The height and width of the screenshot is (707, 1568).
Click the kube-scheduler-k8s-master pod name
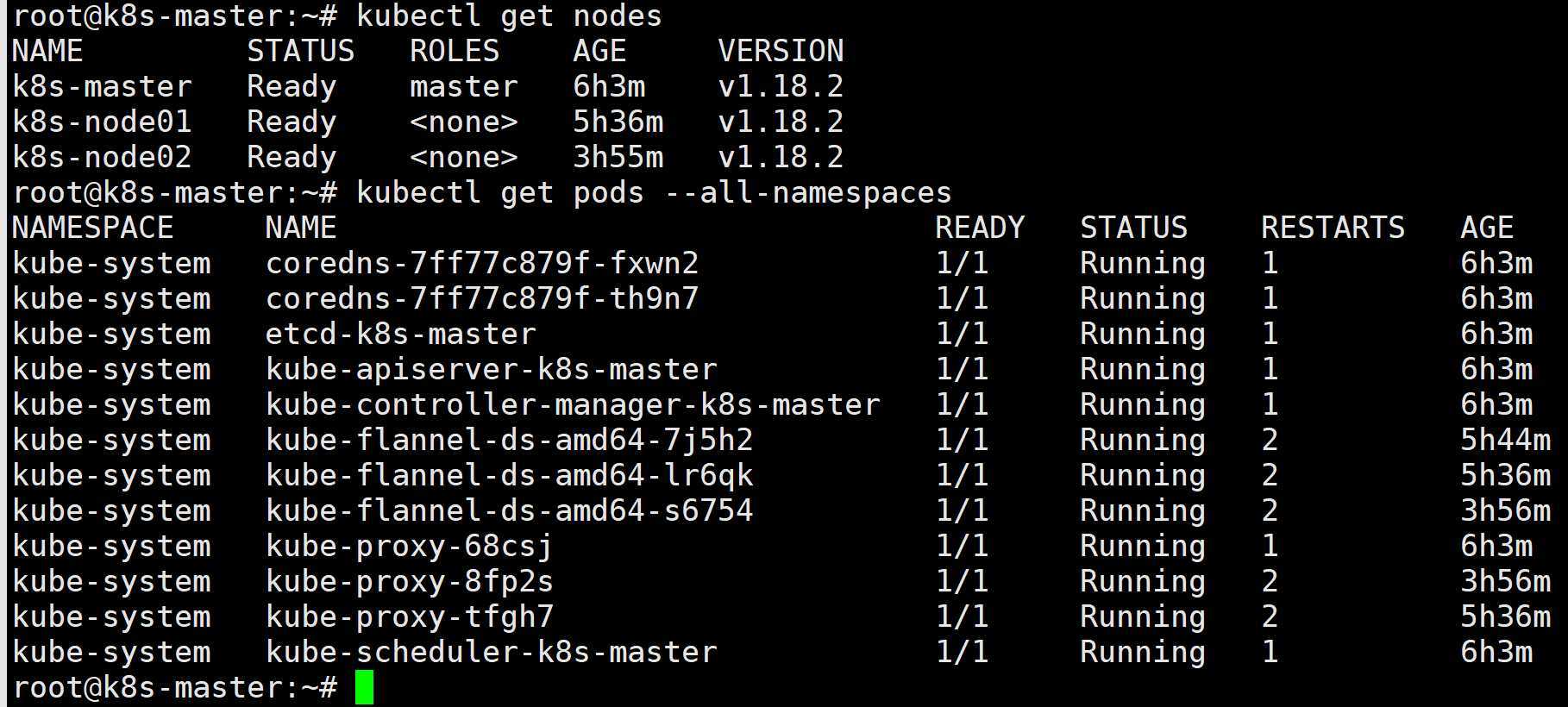pos(492,652)
